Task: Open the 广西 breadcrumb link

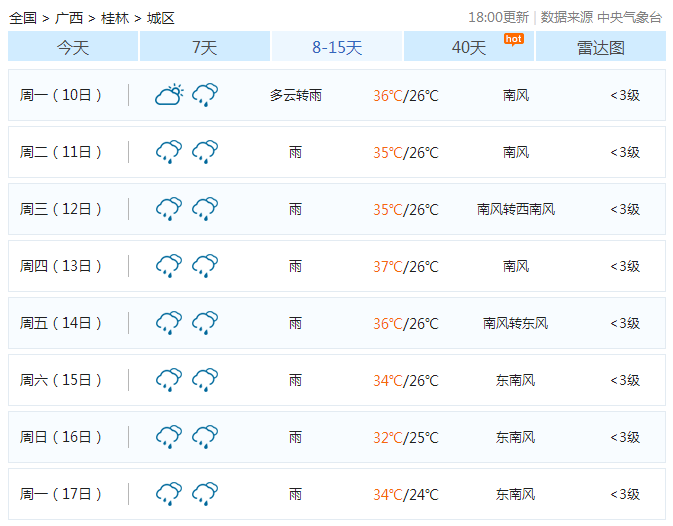Action: pos(69,18)
